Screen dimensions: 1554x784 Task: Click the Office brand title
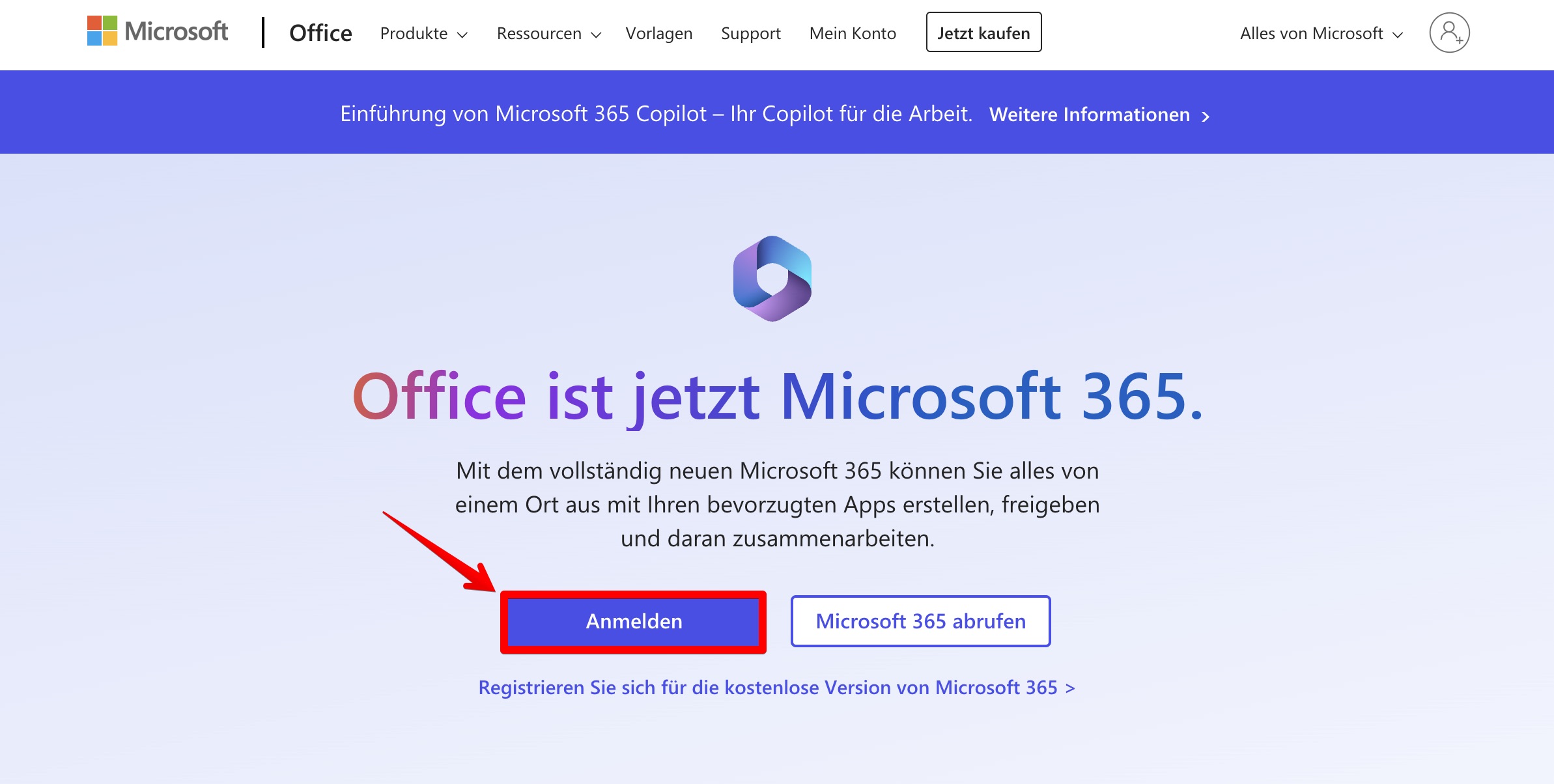[321, 33]
